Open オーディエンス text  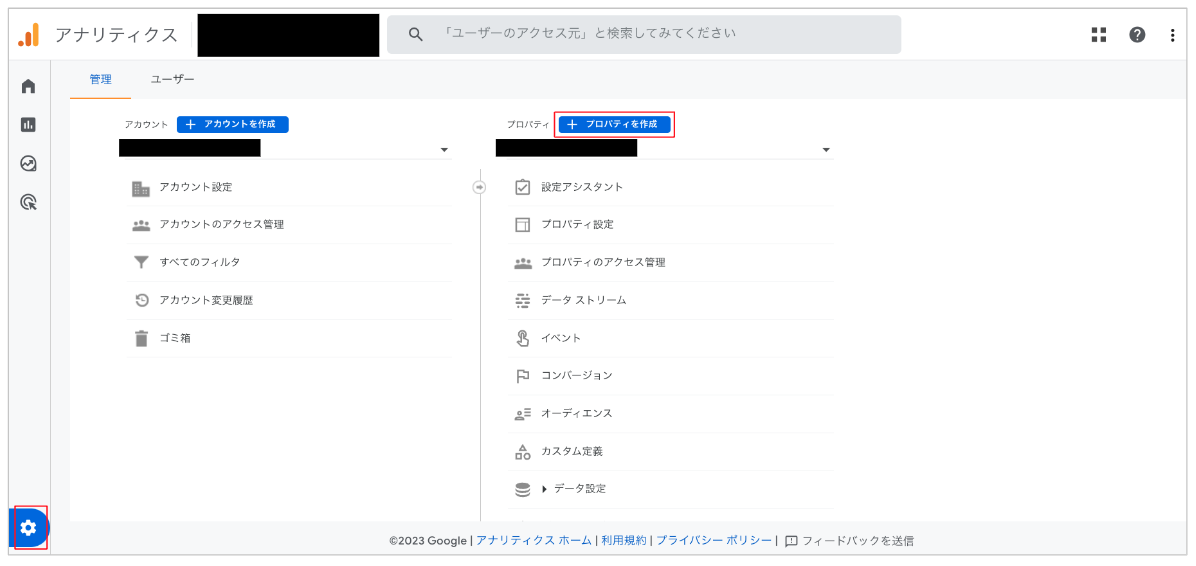(577, 413)
